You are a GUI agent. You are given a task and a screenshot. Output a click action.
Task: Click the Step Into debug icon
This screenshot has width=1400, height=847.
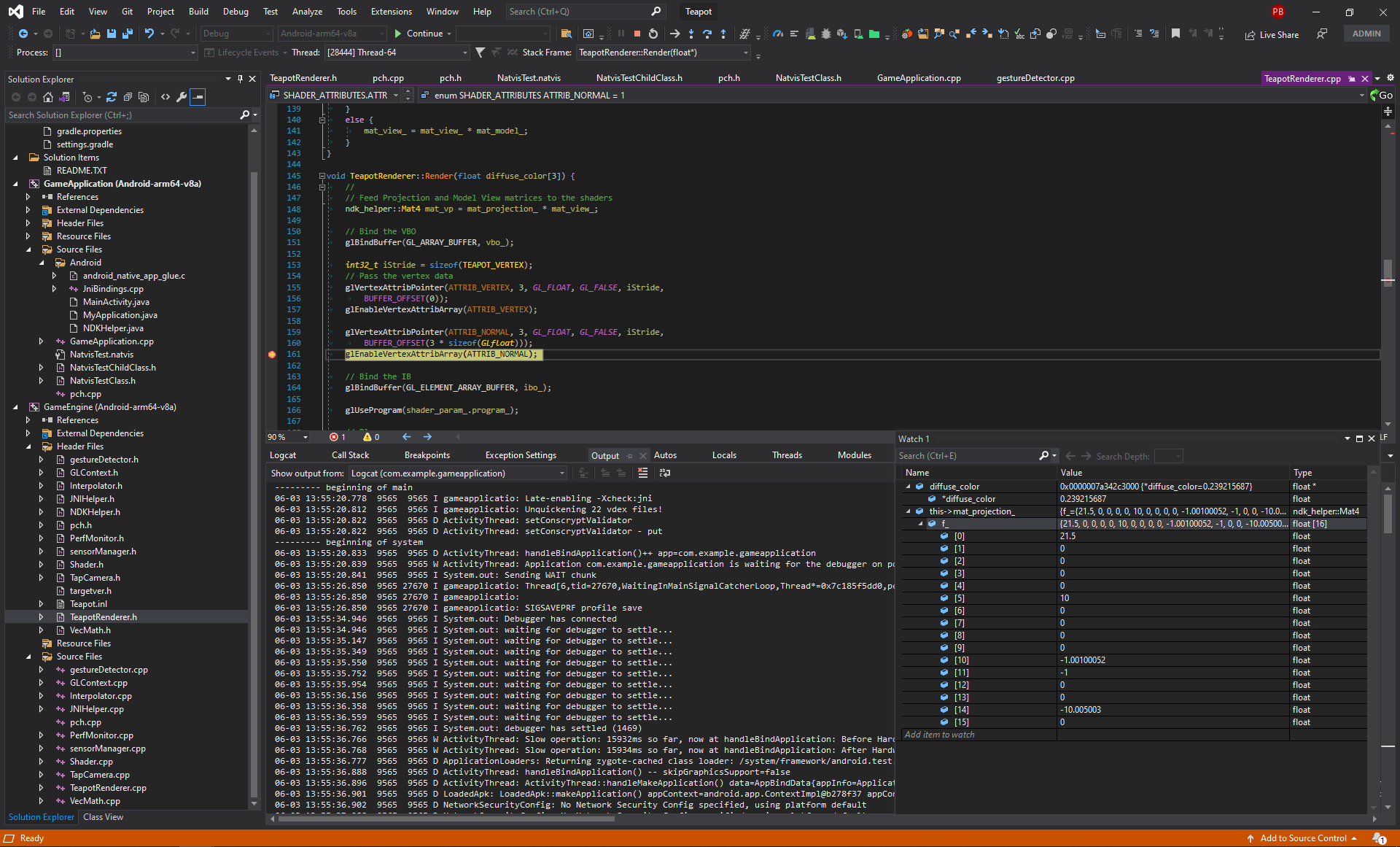coord(691,34)
